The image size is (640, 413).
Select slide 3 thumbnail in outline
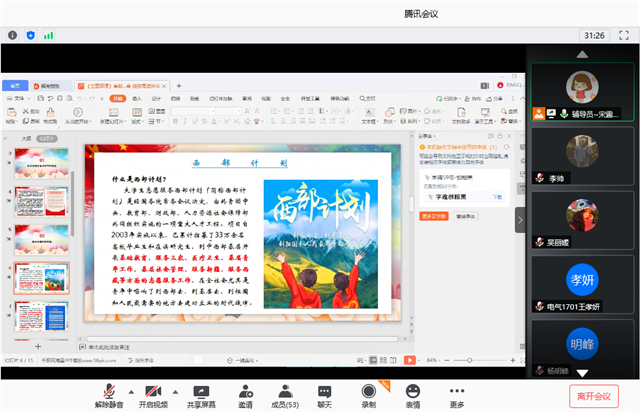(x=41, y=164)
